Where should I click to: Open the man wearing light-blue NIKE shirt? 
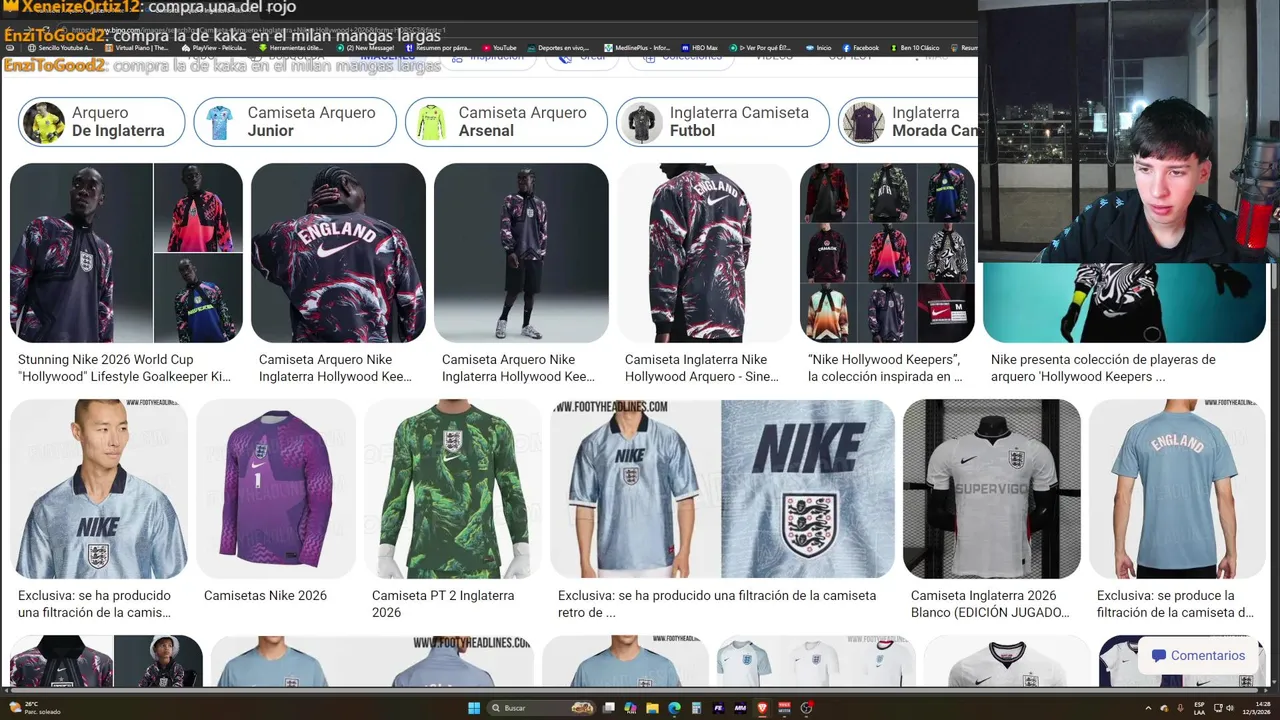[x=99, y=489]
